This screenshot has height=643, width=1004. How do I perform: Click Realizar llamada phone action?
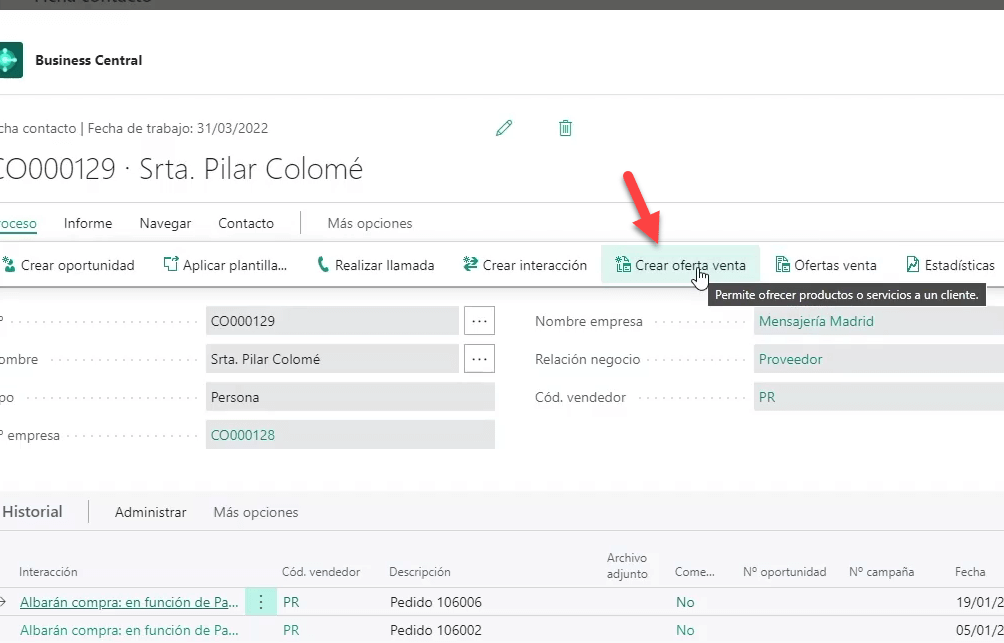tap(375, 265)
